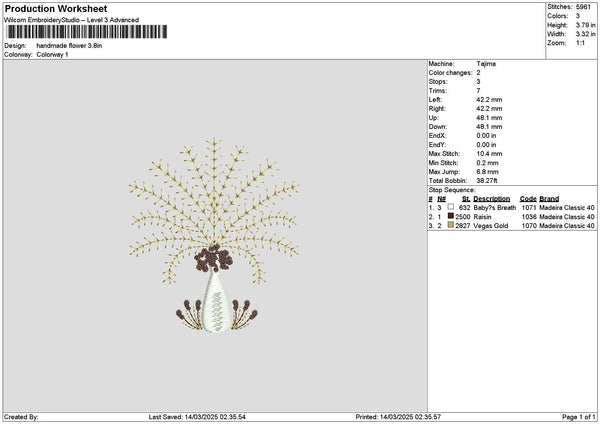The image size is (600, 424).
Task: Select the Machine value Tajima
Action: click(x=486, y=63)
